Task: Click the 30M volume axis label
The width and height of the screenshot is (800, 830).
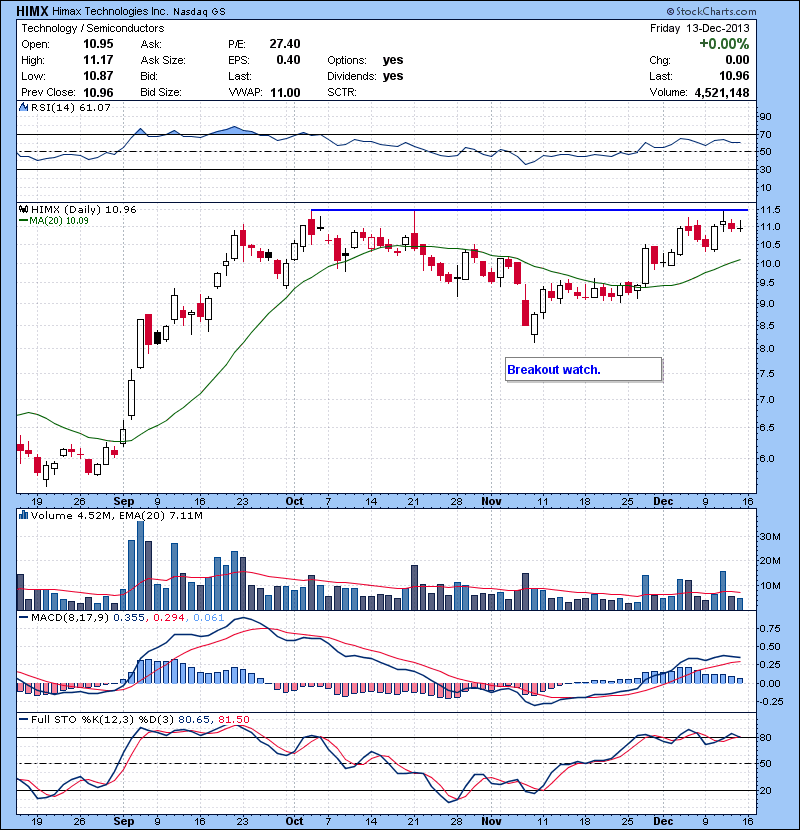Action: [x=770, y=537]
